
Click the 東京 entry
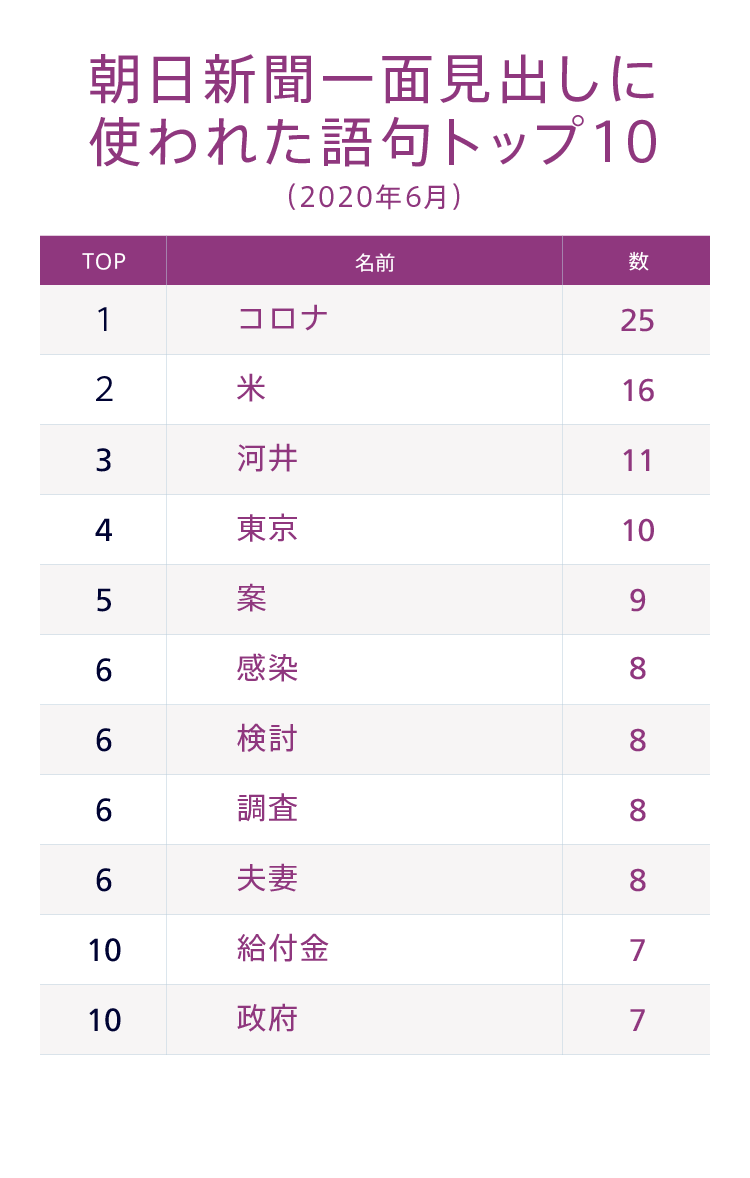[x=267, y=529]
